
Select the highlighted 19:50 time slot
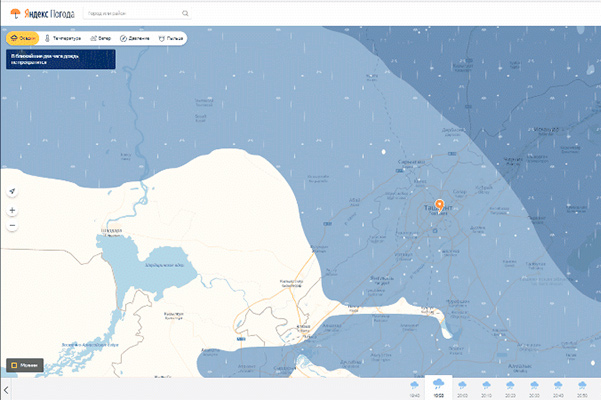(438, 388)
